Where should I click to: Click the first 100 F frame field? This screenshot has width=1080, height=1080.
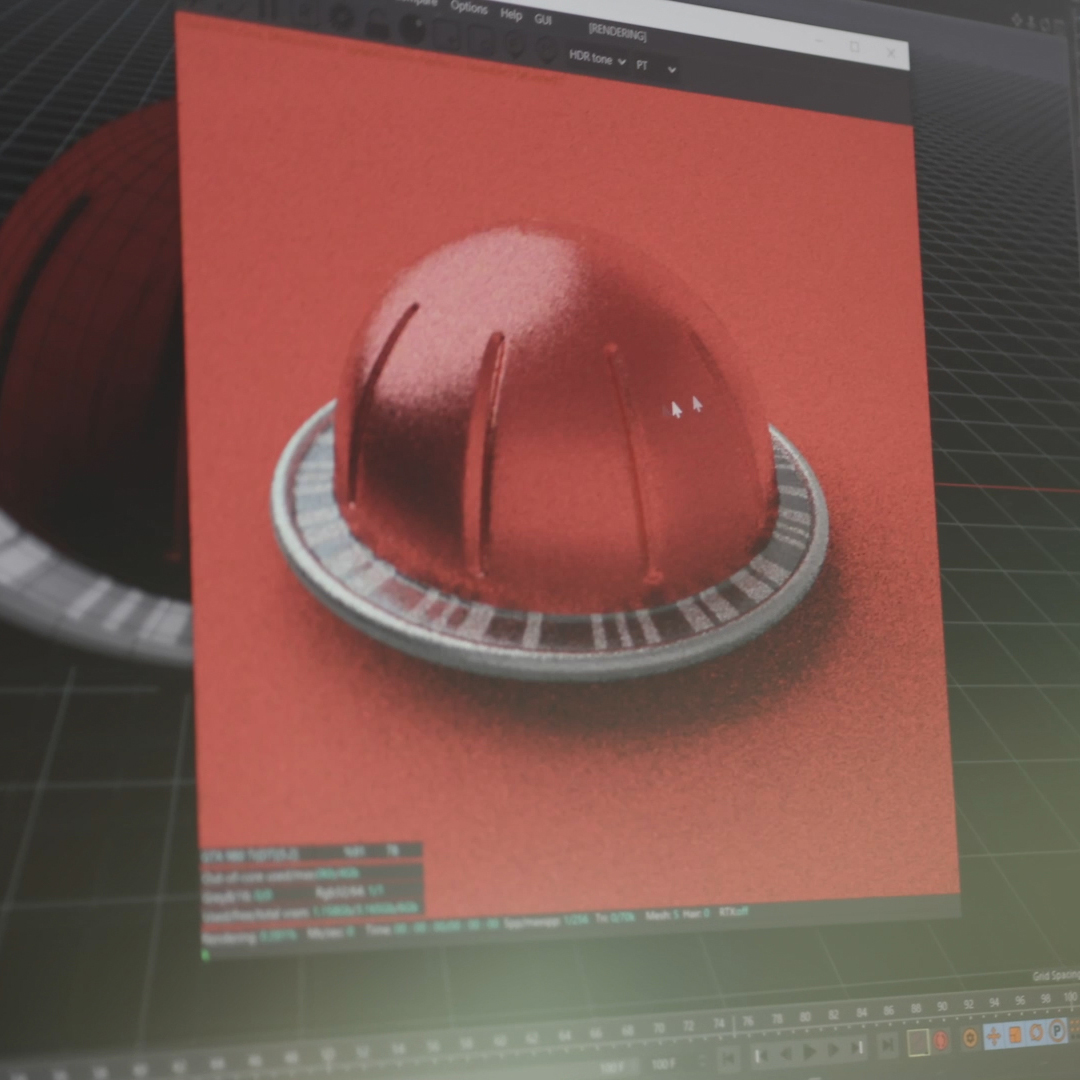[612, 1067]
